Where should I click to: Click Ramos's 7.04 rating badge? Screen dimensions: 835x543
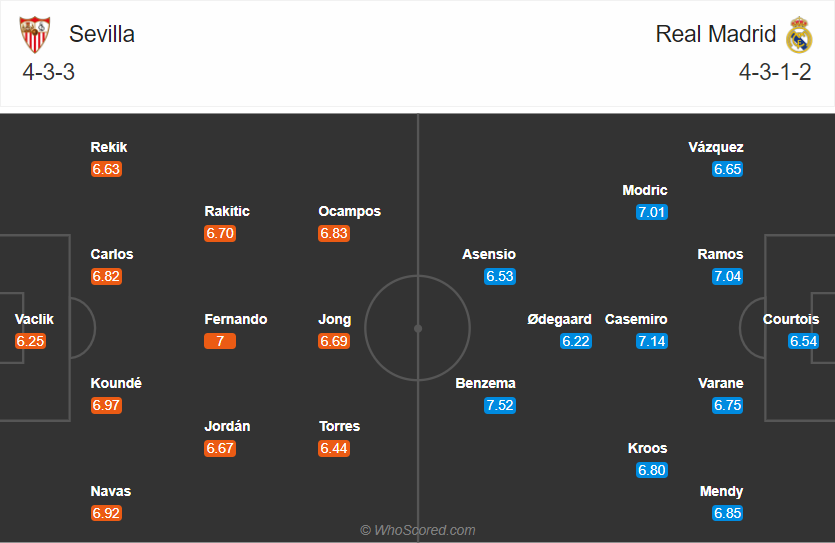pos(728,277)
